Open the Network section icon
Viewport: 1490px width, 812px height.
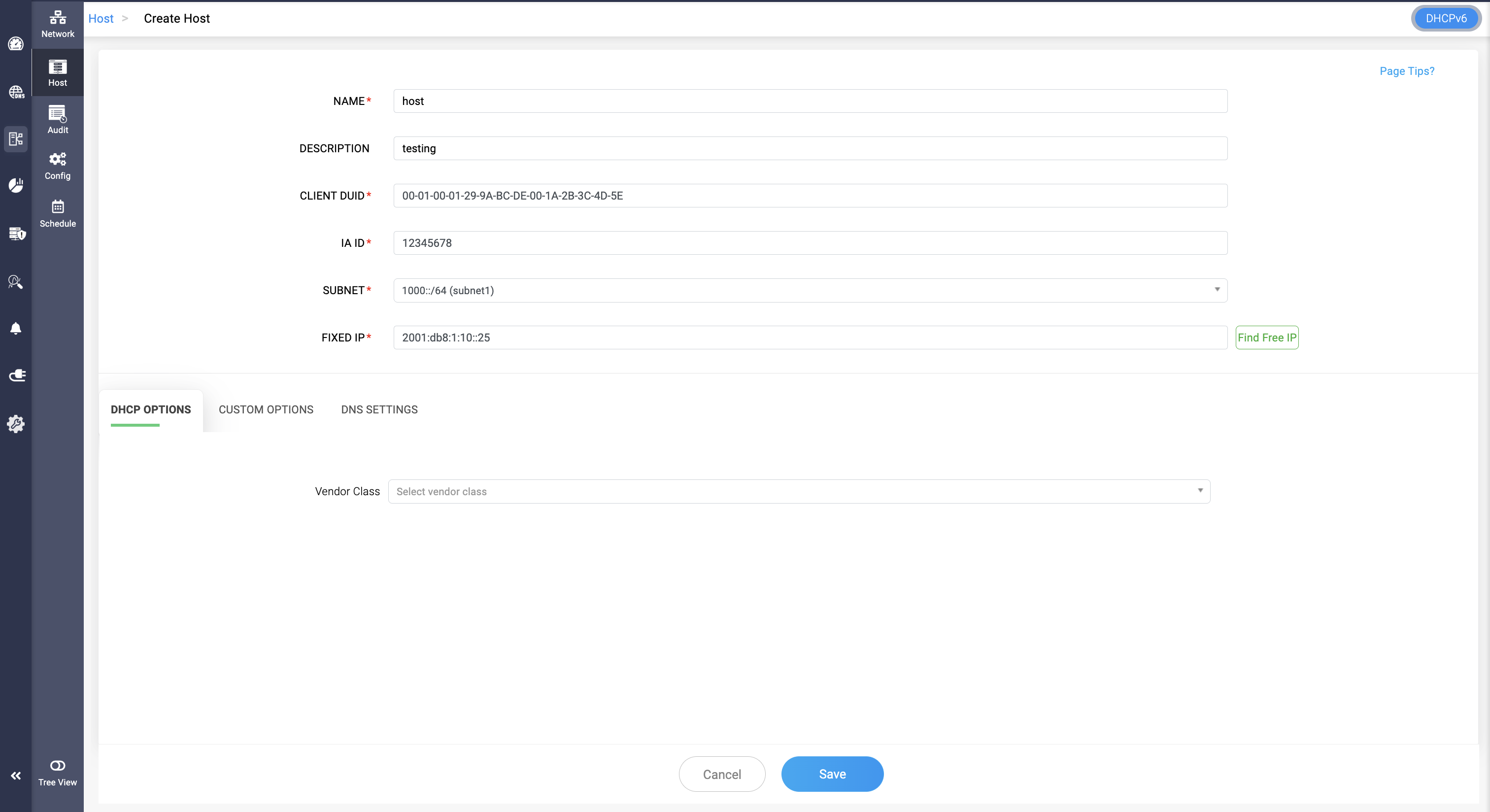(57, 24)
